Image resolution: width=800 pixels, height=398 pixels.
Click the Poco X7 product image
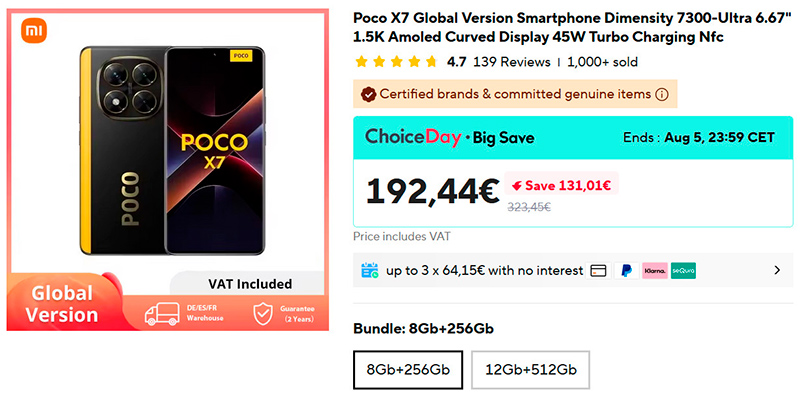172,151
